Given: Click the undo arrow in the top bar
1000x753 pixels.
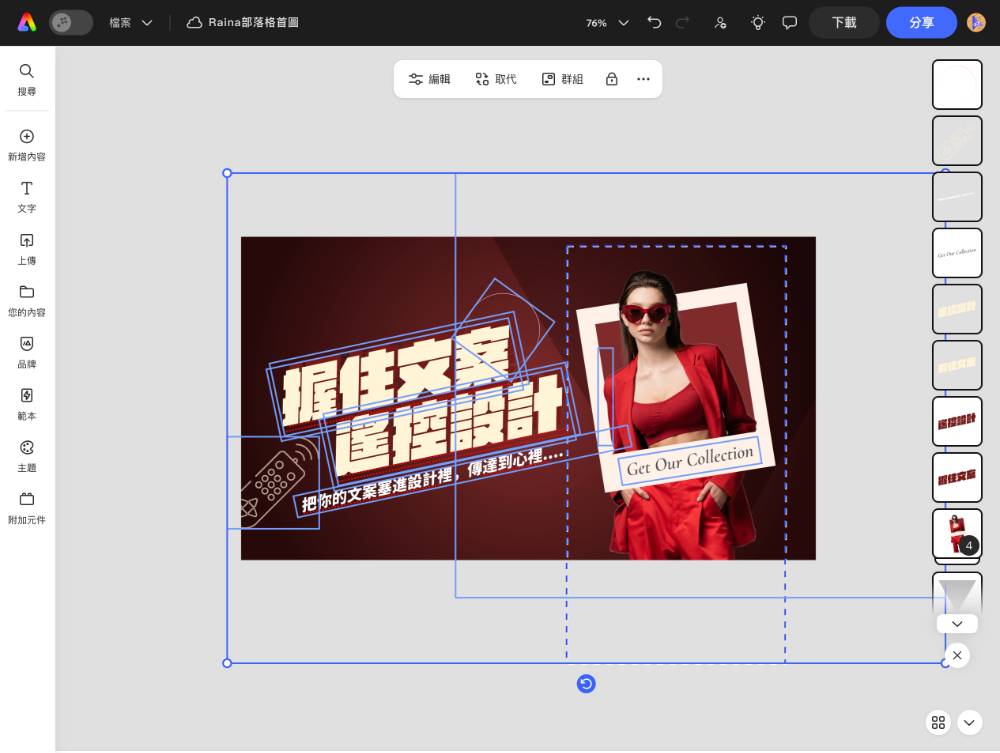Looking at the screenshot, I should tap(652, 22).
